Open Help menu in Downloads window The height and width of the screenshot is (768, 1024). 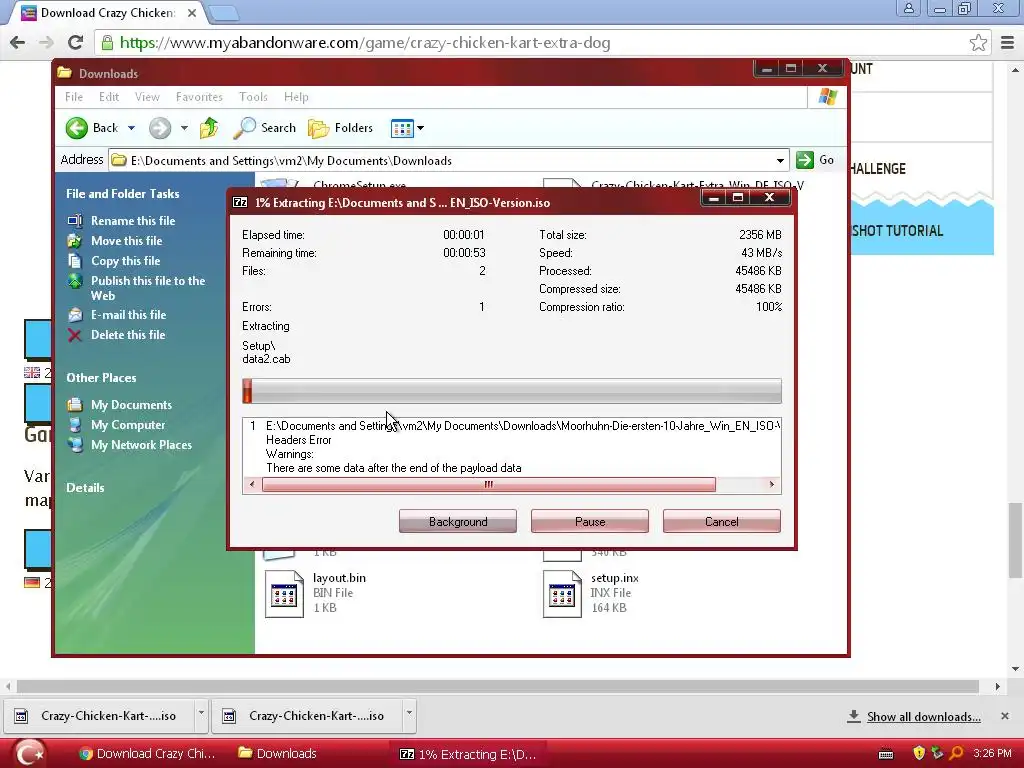pyautogui.click(x=296, y=97)
